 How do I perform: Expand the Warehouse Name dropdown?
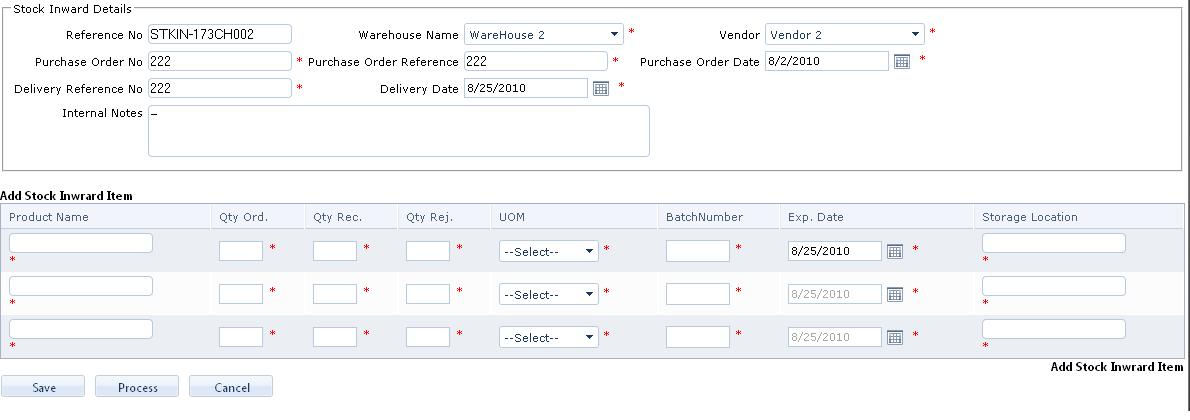[x=613, y=35]
